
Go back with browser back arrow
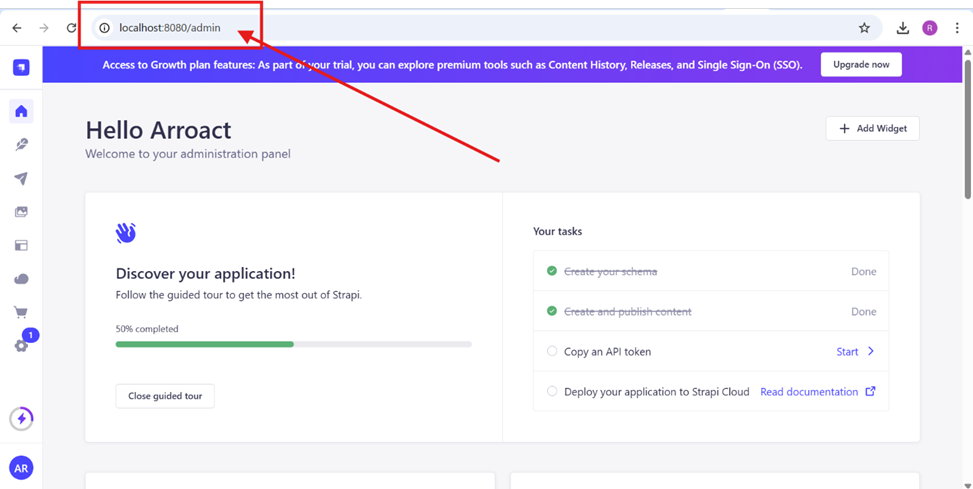pos(17,28)
